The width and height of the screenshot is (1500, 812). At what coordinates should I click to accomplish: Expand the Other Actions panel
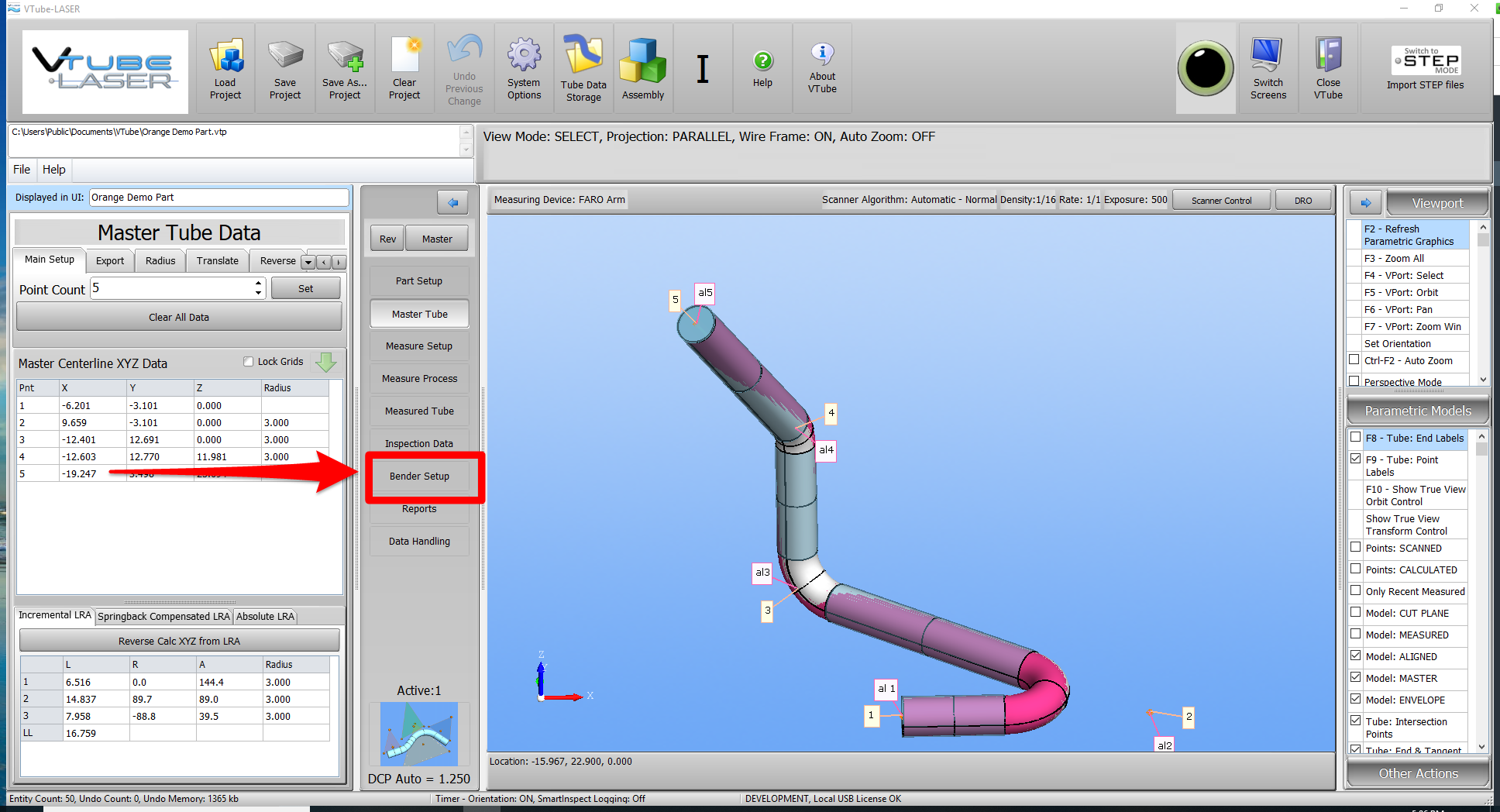click(x=1418, y=773)
